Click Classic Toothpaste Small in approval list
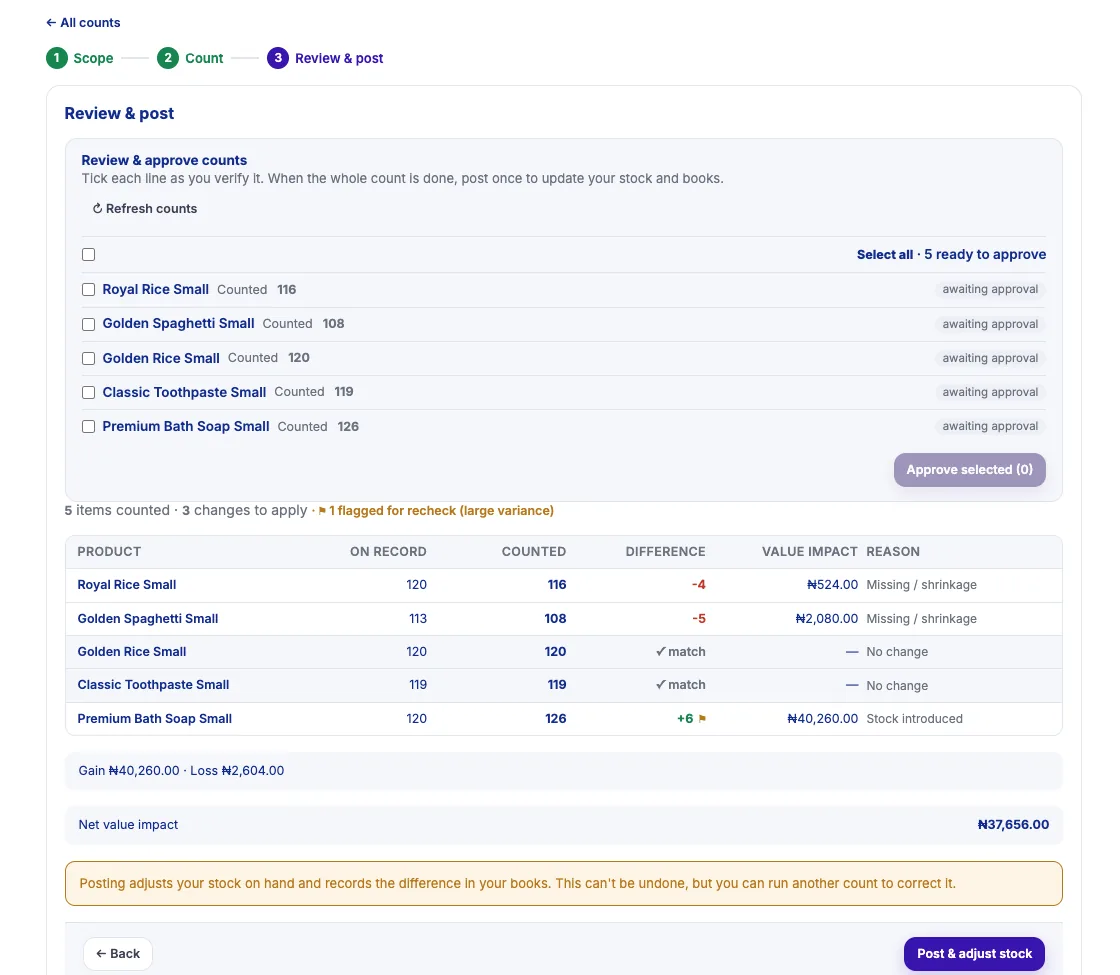Image resolution: width=1120 pixels, height=975 pixels. (184, 392)
